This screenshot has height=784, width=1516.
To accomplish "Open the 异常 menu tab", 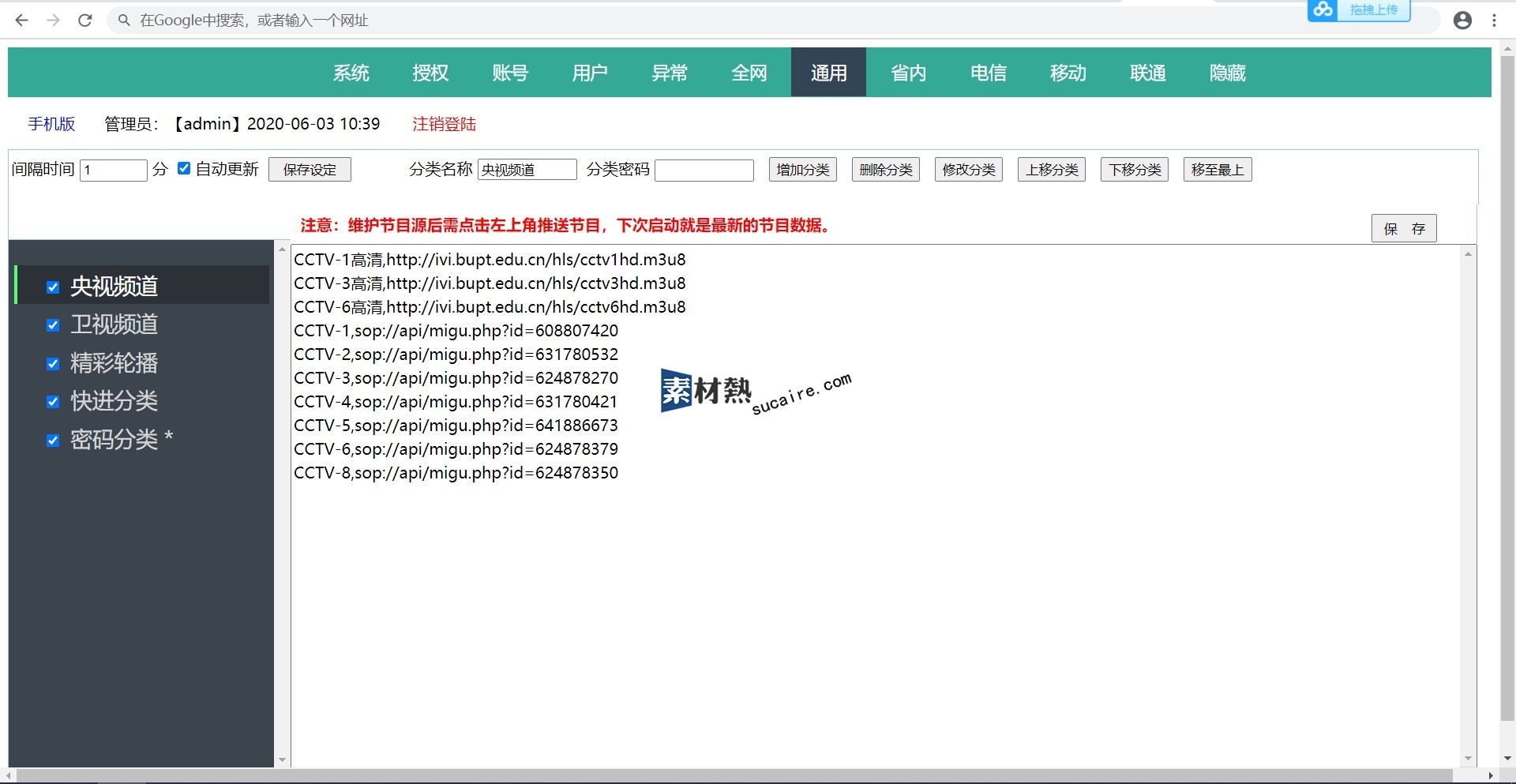I will click(670, 73).
